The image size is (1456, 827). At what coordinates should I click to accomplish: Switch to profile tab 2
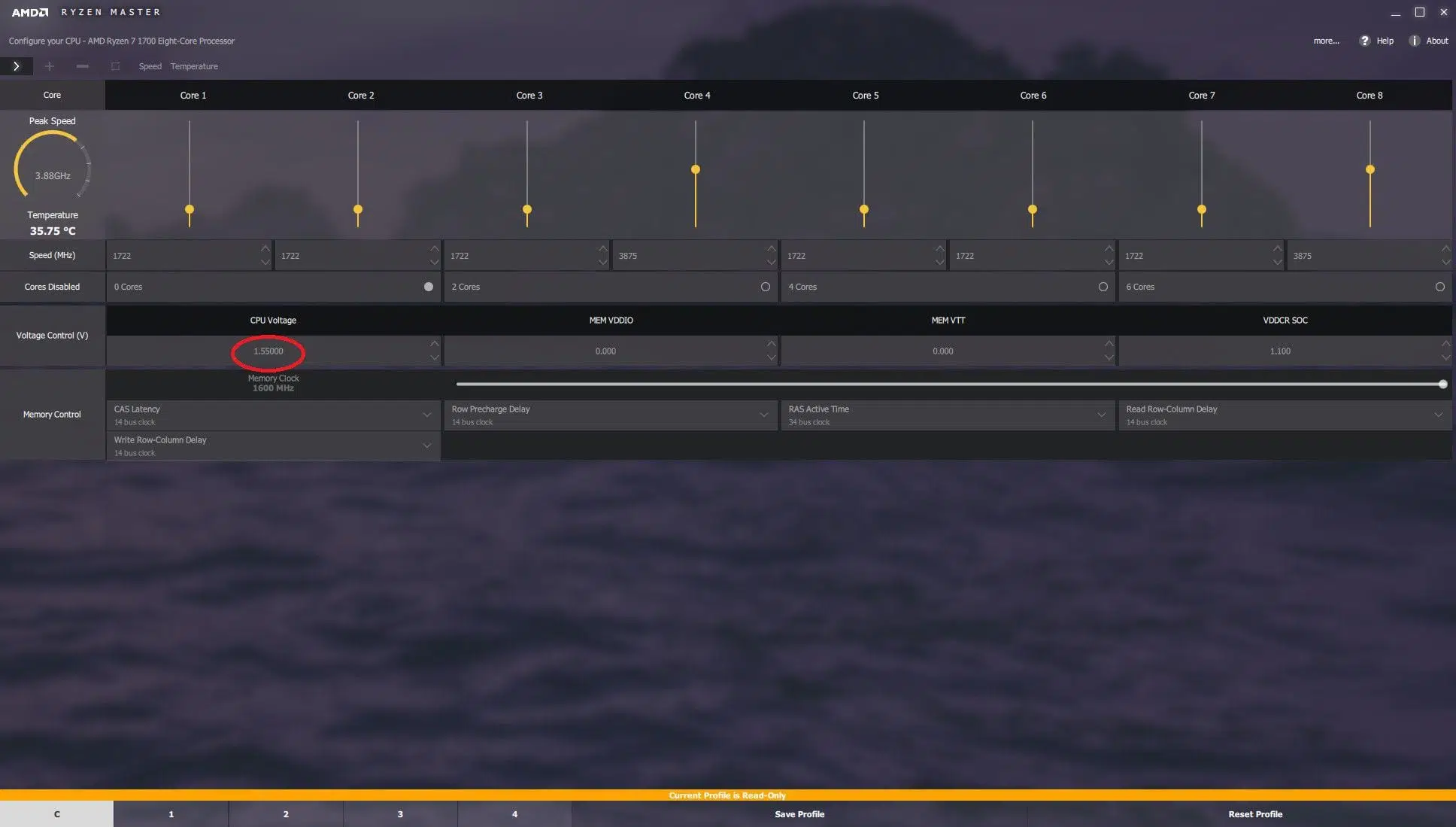pos(286,814)
